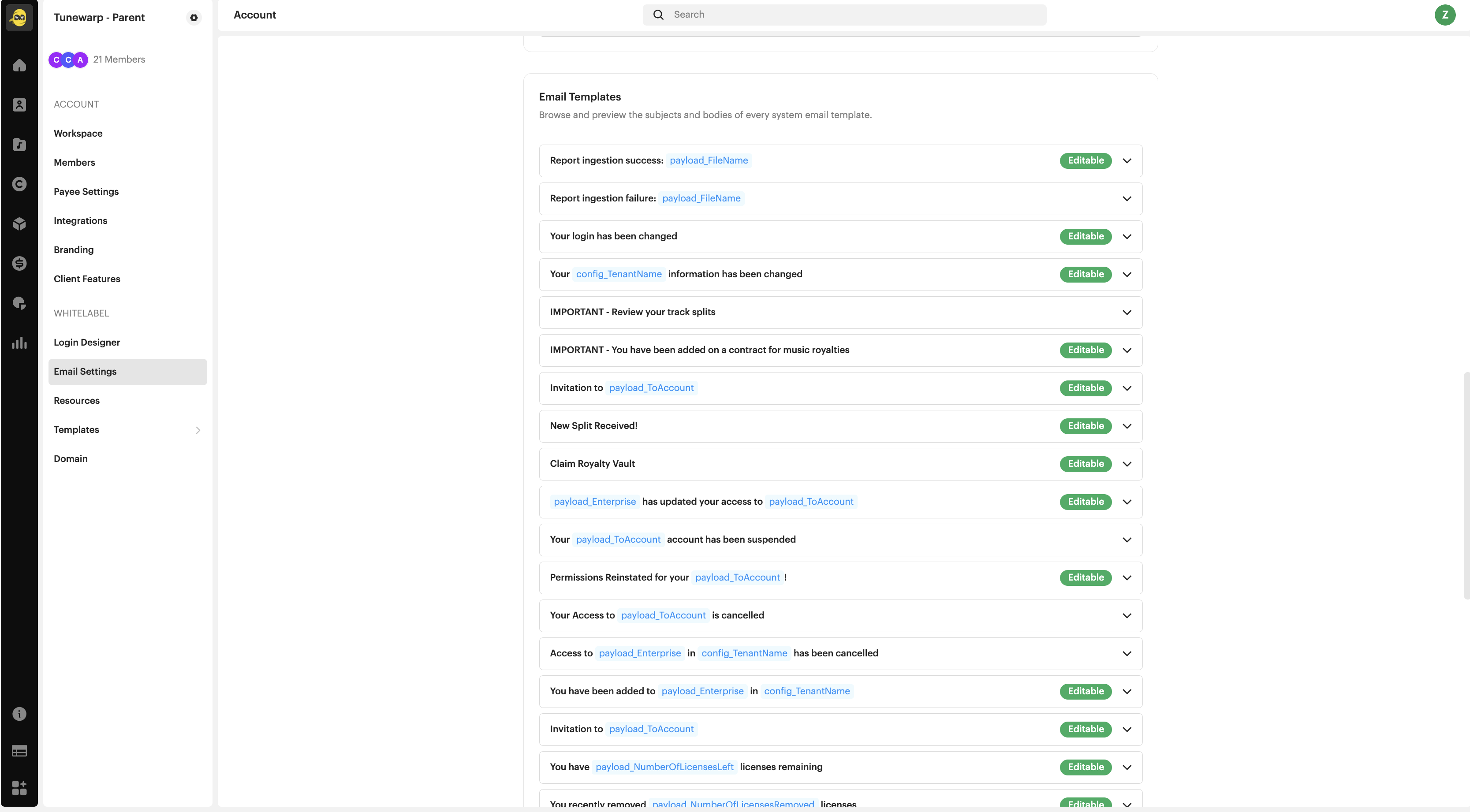The width and height of the screenshot is (1470, 812).
Task: Open the 3D cube sidebar icon
Action: click(19, 223)
